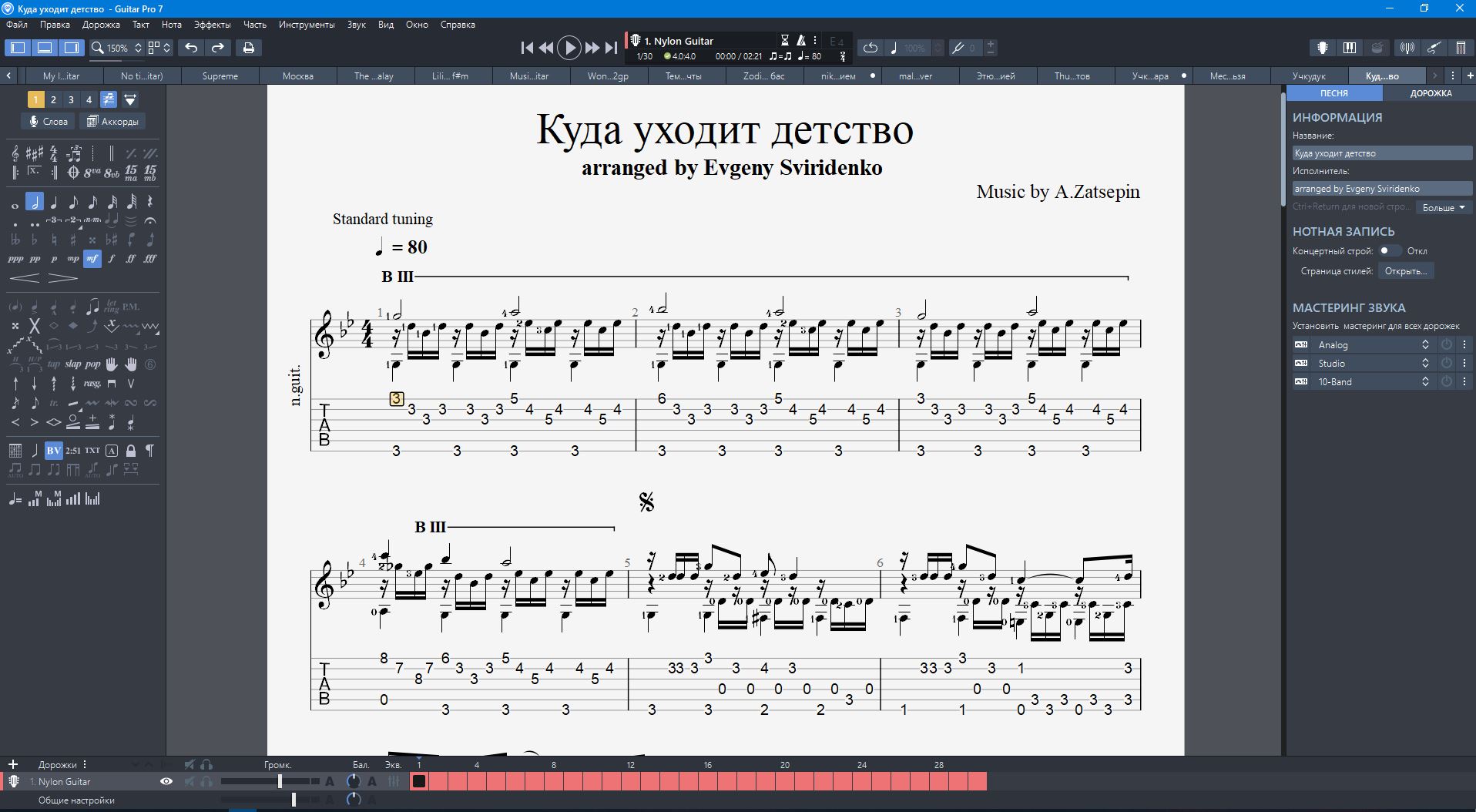
Task: Show the piano keyboard view icon
Action: [1349, 48]
